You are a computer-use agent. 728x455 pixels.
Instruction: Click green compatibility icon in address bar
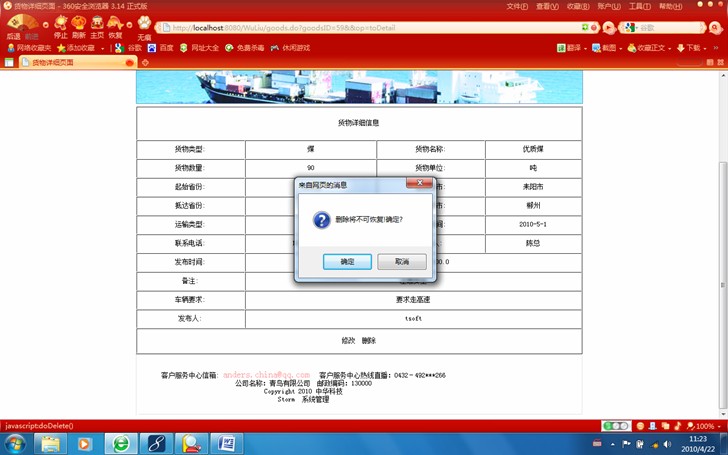pyautogui.click(x=585, y=28)
